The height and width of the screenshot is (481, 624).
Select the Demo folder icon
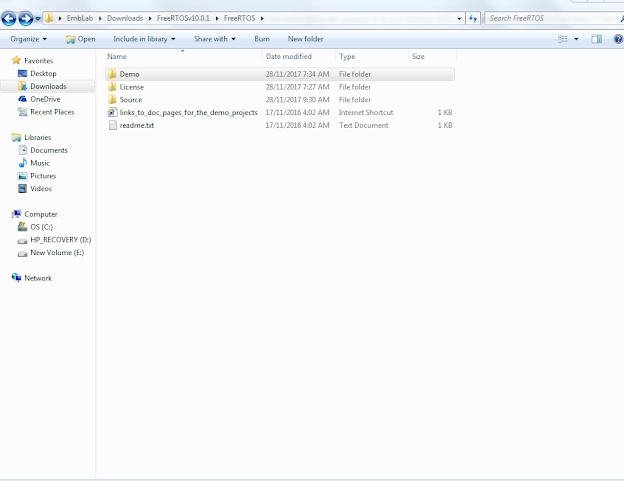pyautogui.click(x=112, y=74)
